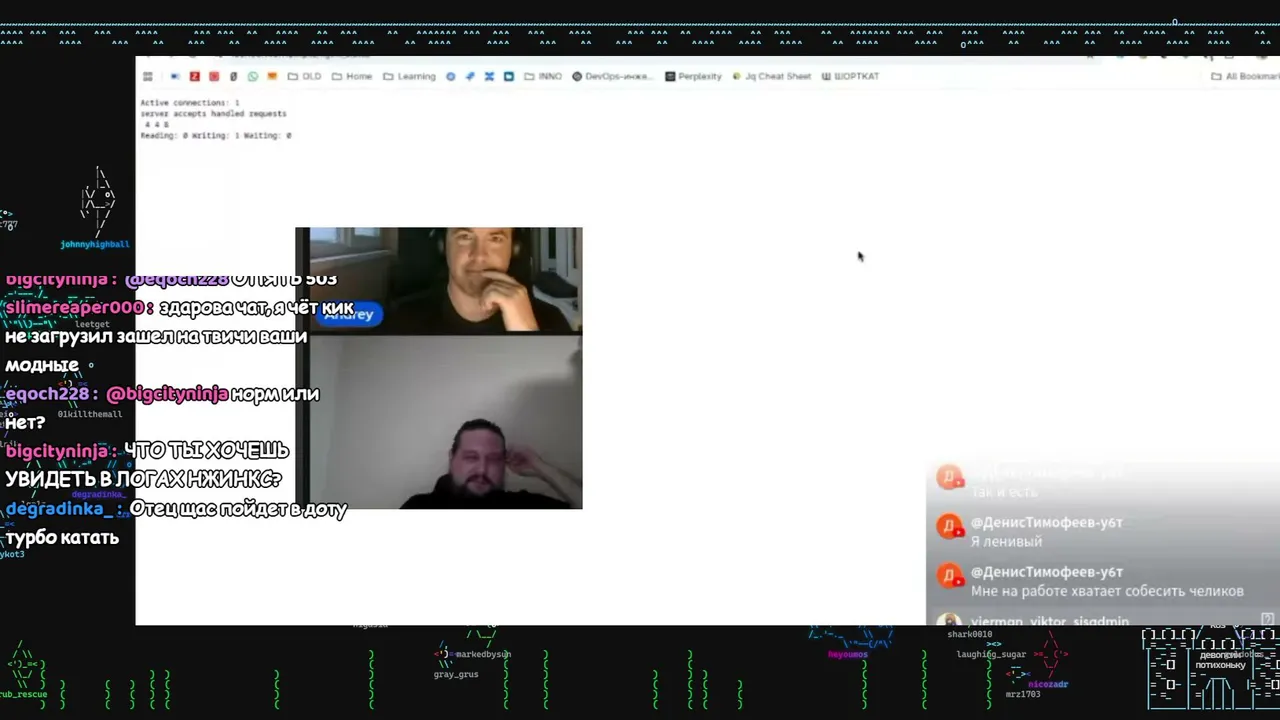This screenshot has width=1280, height=720.
Task: Open the Perplexity bookmark
Action: tap(693, 77)
